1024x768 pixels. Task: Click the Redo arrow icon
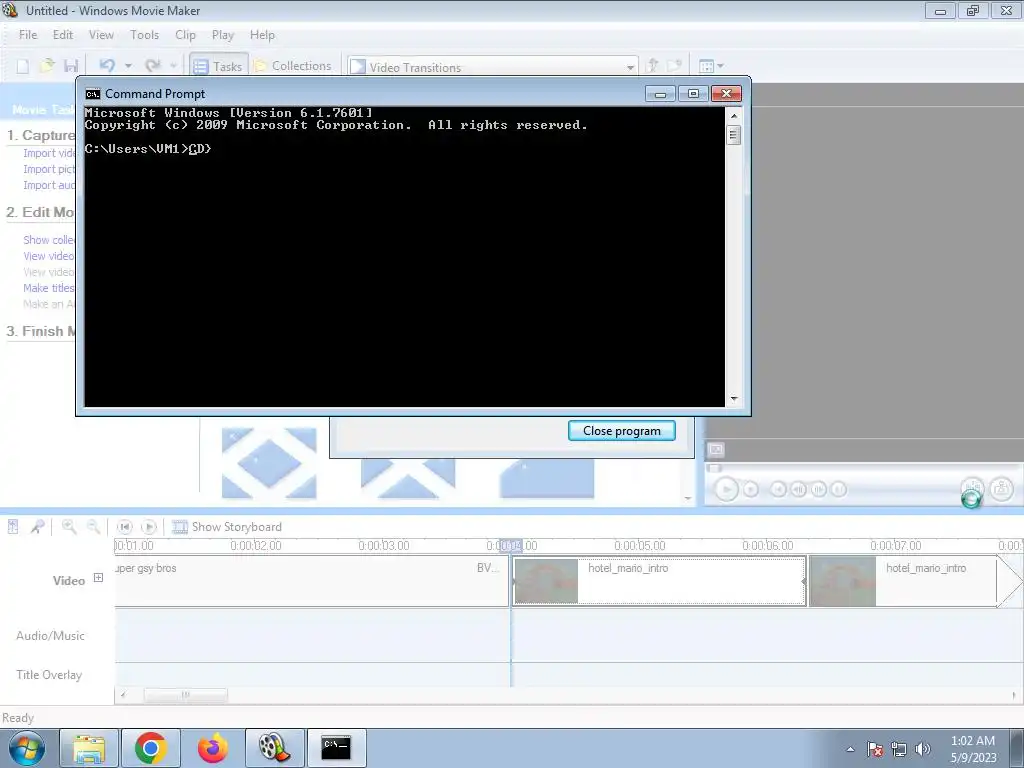(x=153, y=65)
